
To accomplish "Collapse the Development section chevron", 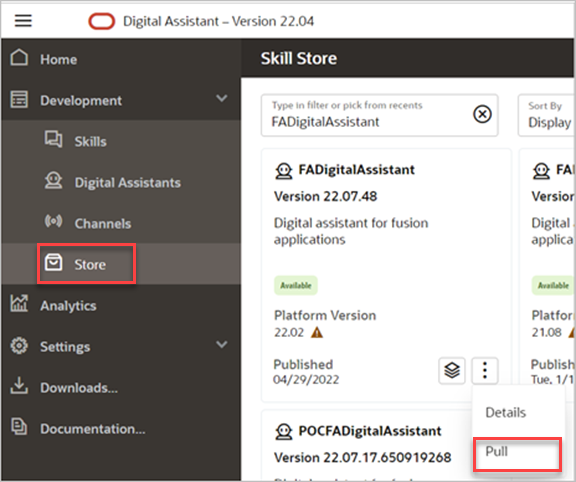I will pos(222,98).
